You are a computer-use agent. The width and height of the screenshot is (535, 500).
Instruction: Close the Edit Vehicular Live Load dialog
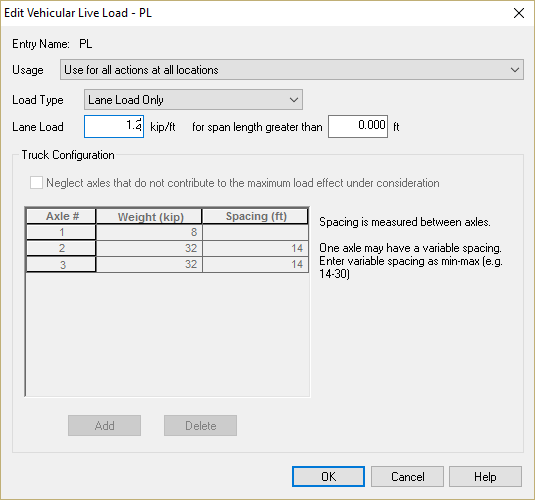519,13
